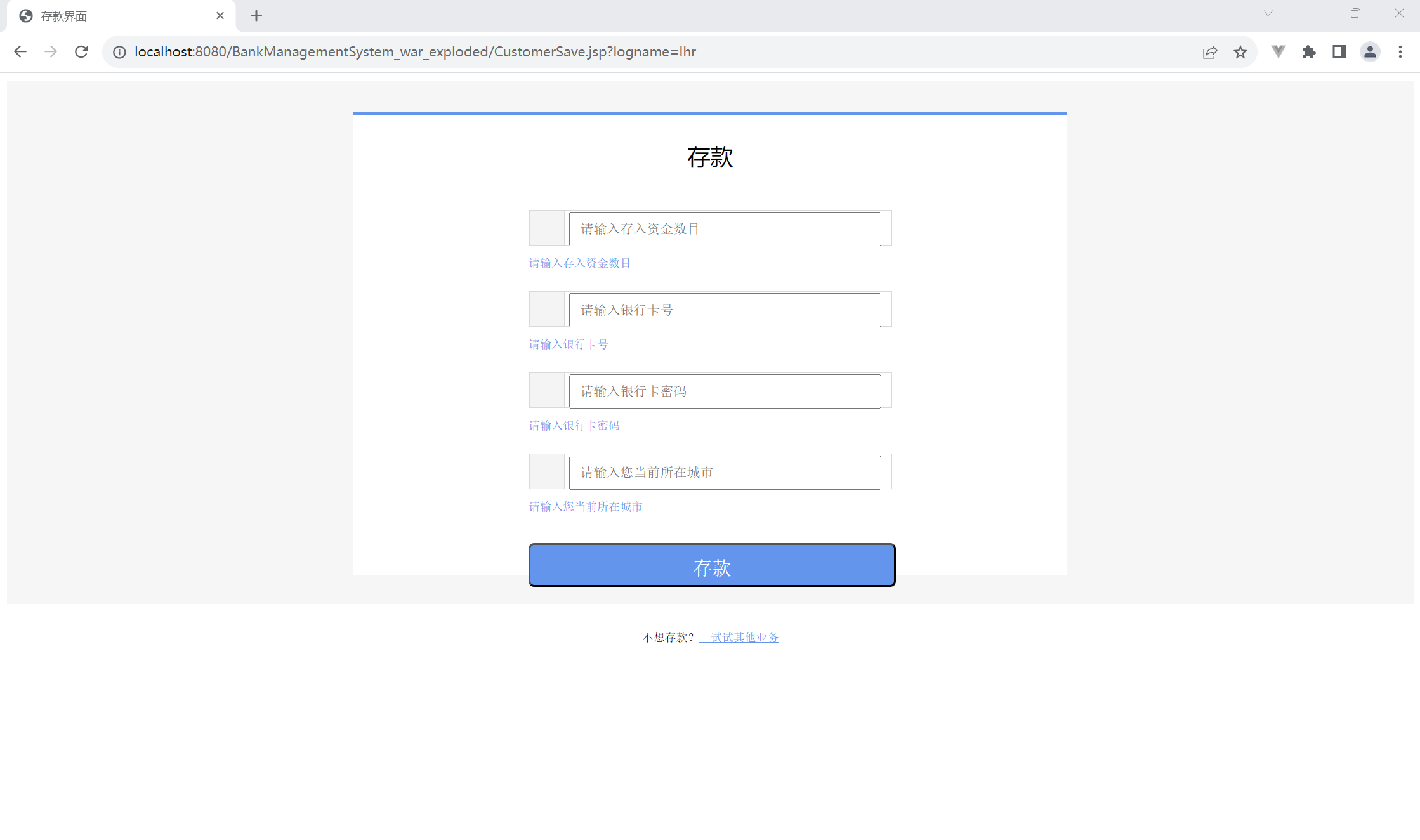This screenshot has width=1420, height=840.
Task: Close the 存款界面 tab
Action: point(220,16)
